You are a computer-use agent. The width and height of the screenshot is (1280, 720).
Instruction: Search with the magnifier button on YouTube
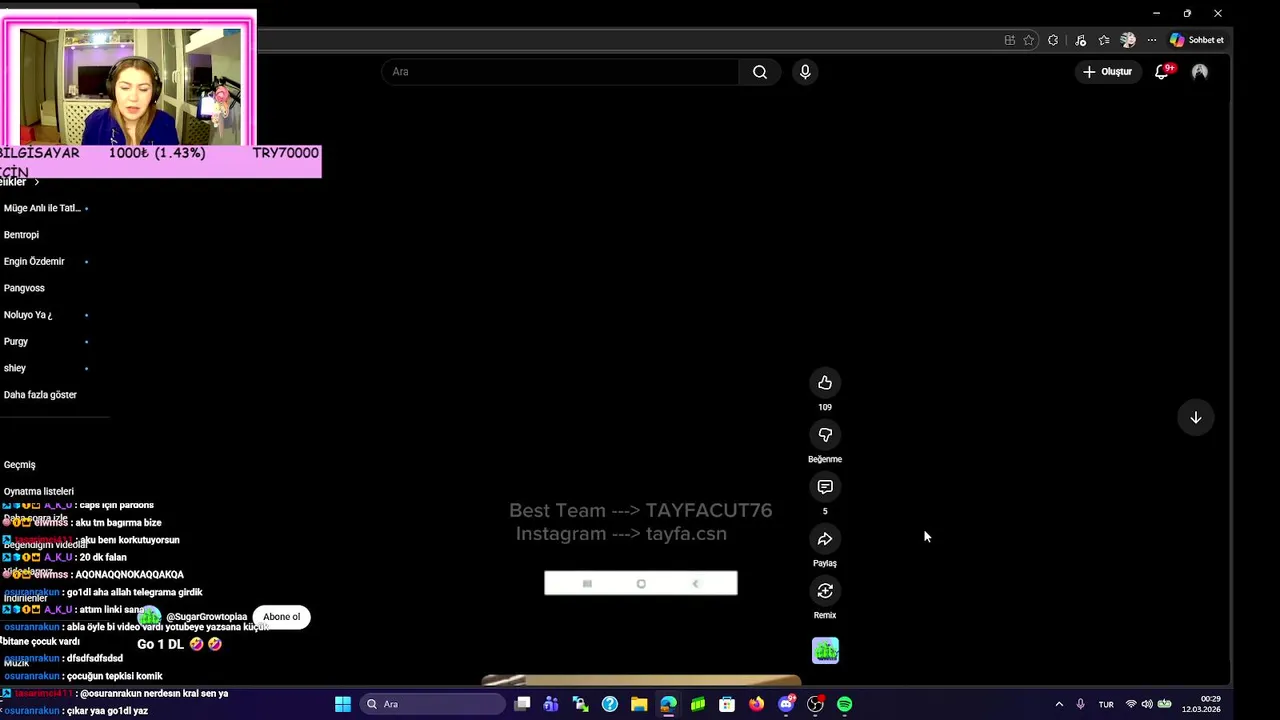[760, 72]
